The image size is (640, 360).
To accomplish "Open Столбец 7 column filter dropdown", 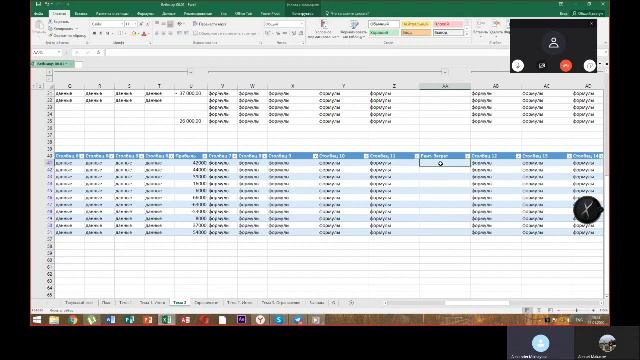I will point(234,156).
